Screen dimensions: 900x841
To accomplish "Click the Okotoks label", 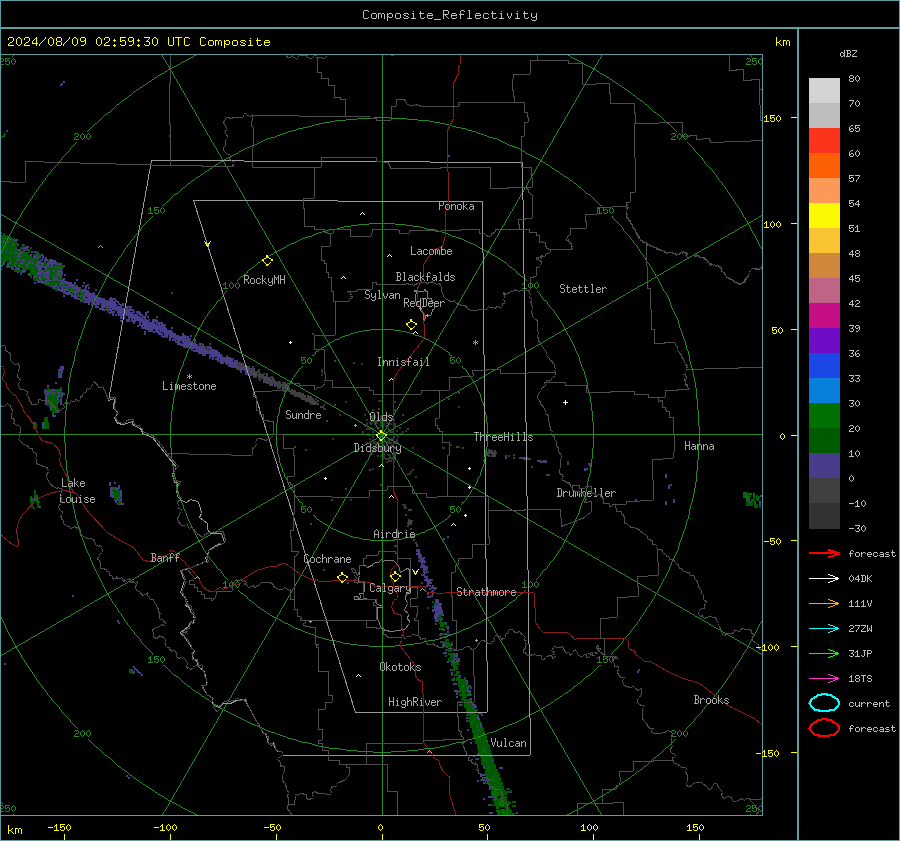I will [x=400, y=667].
